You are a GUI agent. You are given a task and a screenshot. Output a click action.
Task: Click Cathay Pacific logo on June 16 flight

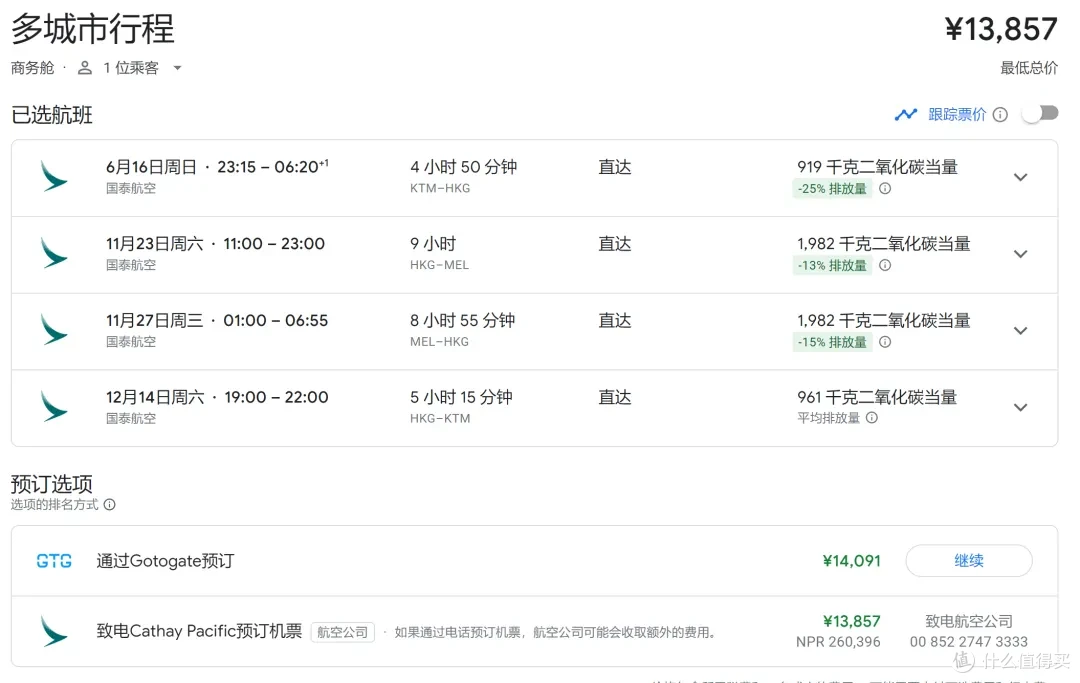coord(54,177)
